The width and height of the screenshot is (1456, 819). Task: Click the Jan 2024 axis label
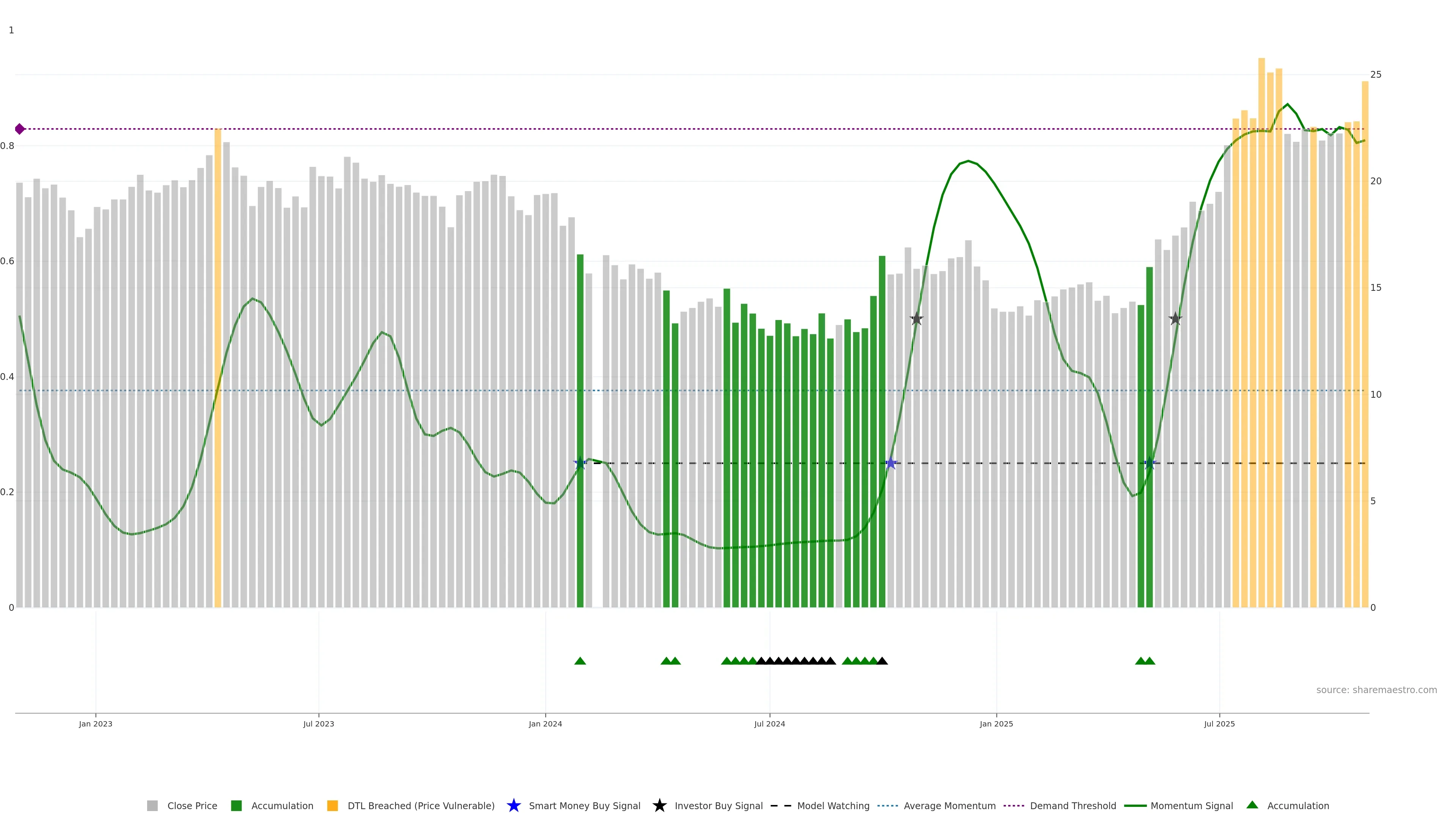(545, 723)
